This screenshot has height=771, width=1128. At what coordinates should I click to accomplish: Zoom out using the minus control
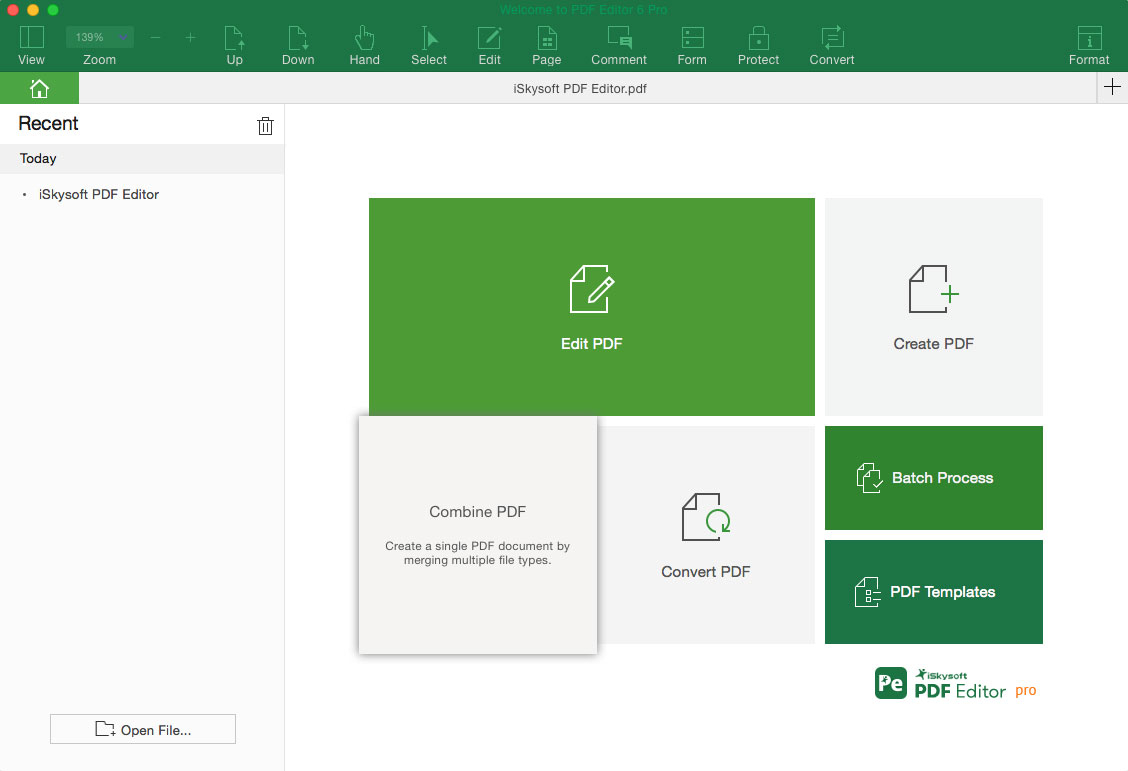[155, 37]
